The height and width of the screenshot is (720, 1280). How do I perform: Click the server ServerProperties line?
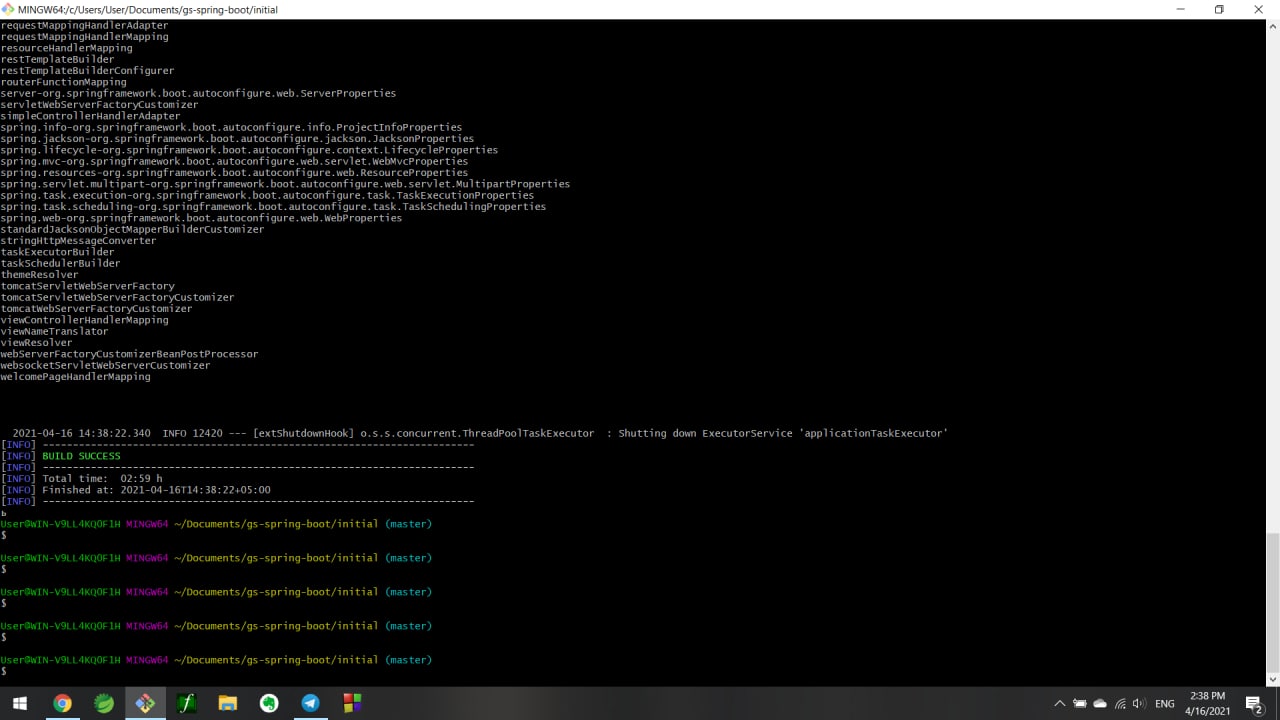[198, 93]
